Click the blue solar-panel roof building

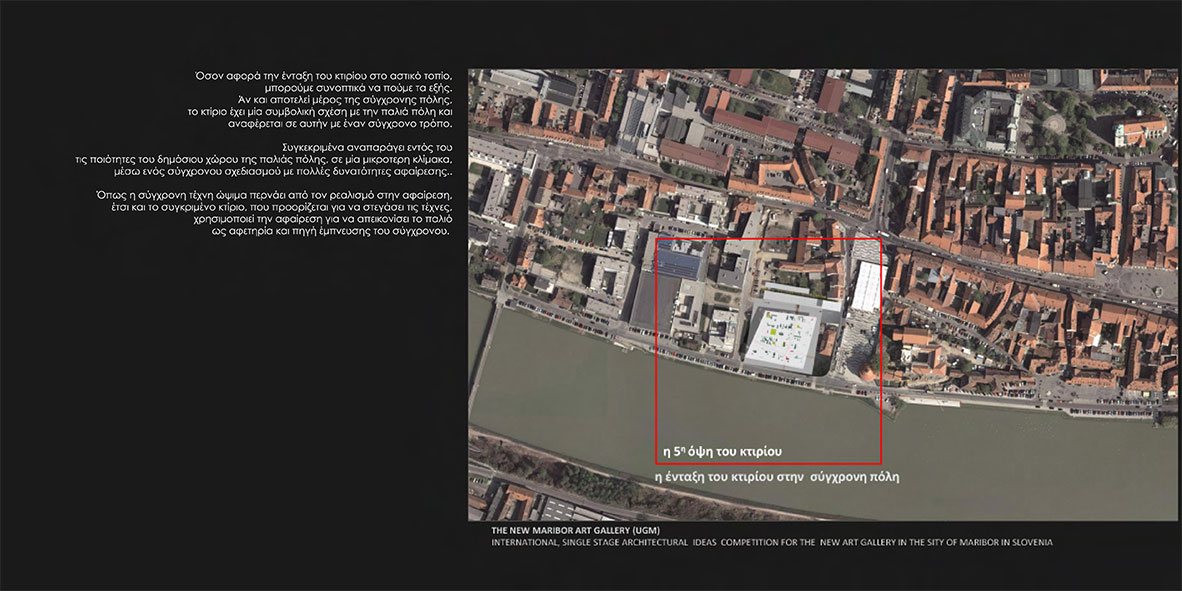pyautogui.click(x=680, y=263)
